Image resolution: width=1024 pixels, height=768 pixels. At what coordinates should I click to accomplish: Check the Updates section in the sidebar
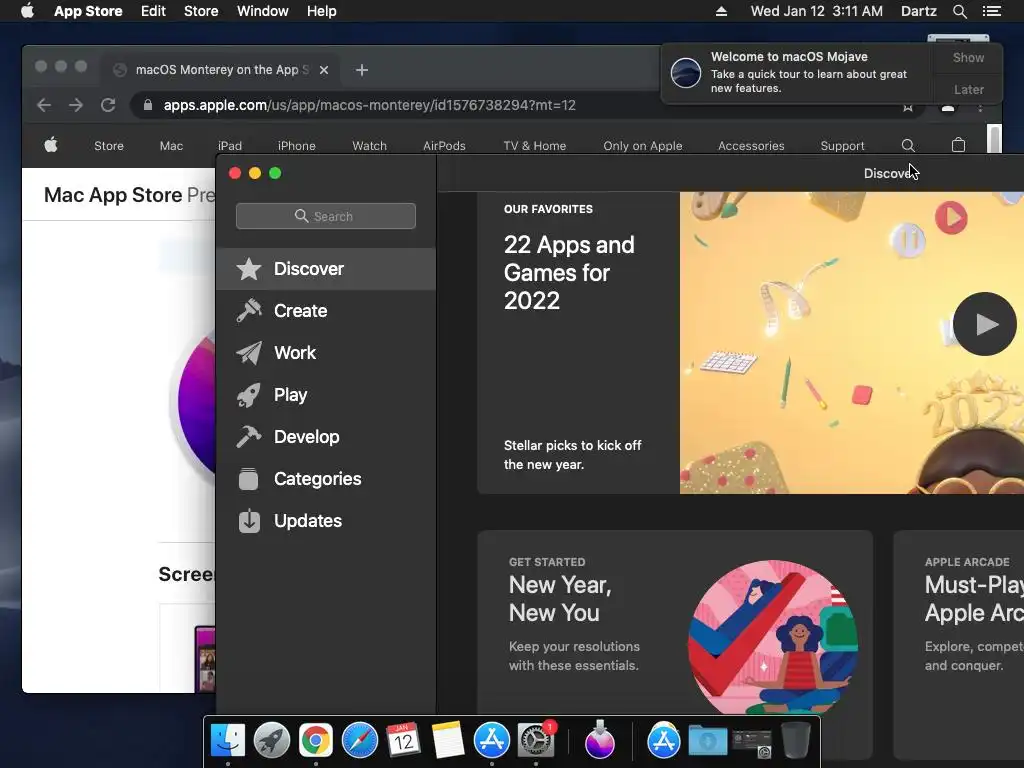point(326,520)
